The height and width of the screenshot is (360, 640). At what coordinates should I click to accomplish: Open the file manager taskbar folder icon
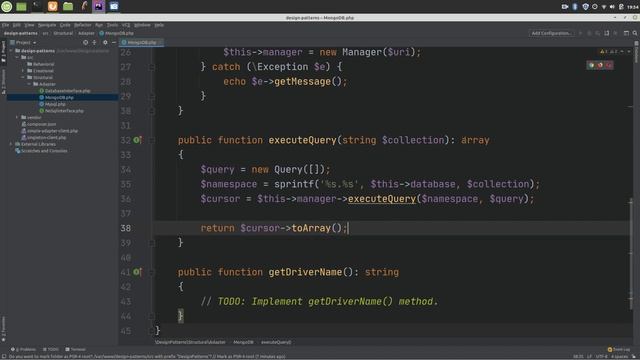pos(68,6)
